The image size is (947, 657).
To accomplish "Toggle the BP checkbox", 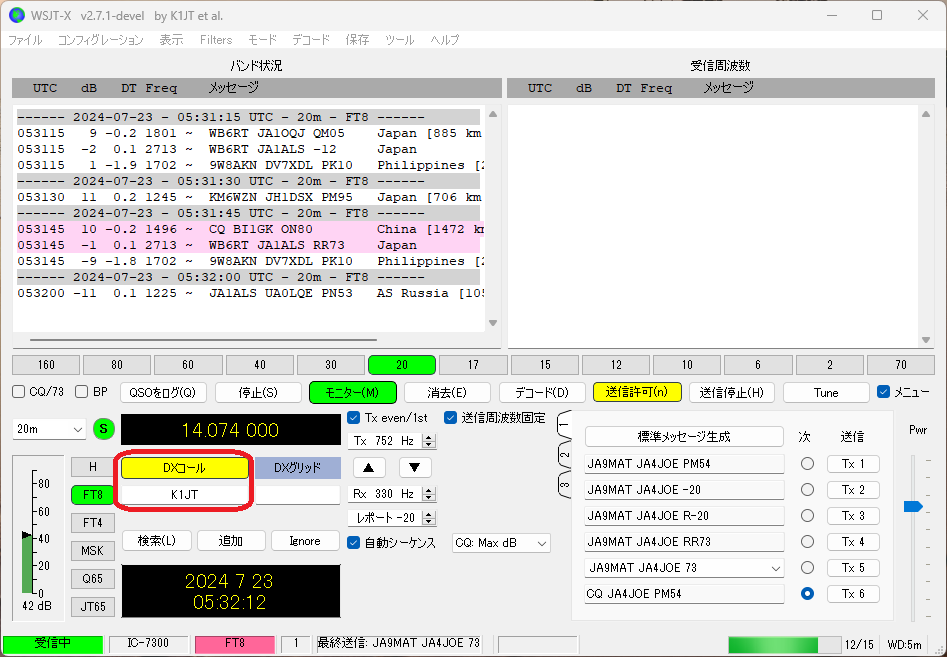I will [x=82, y=392].
